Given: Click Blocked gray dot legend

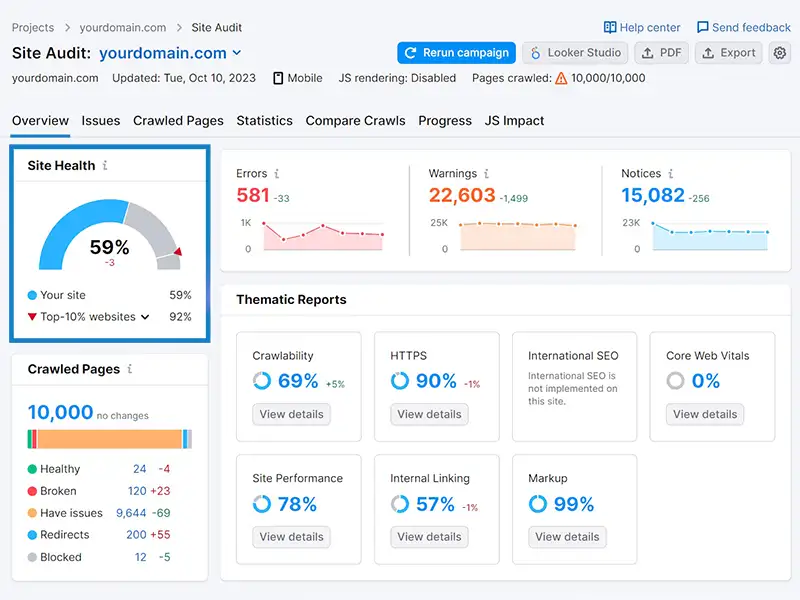Looking at the screenshot, I should point(32,557).
